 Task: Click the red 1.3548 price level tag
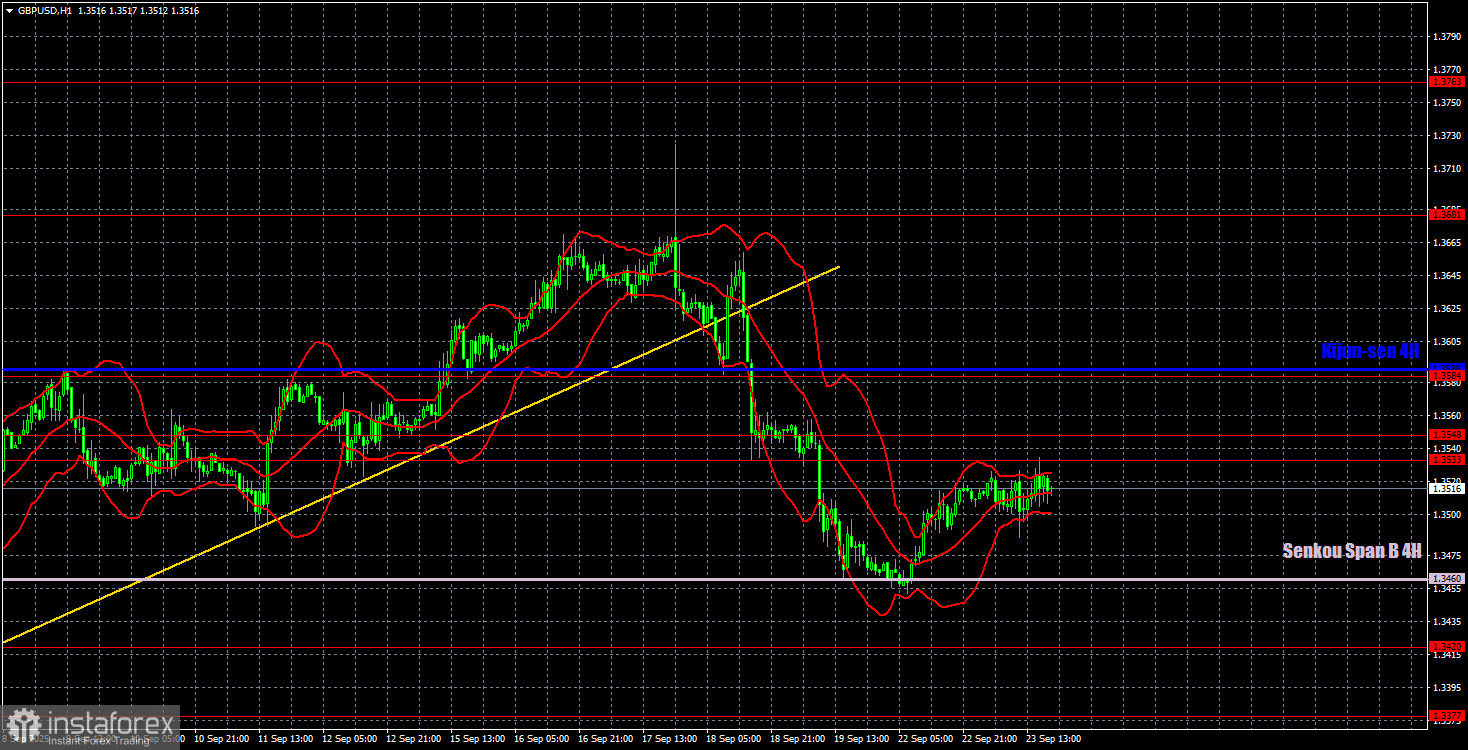pyautogui.click(x=1447, y=434)
